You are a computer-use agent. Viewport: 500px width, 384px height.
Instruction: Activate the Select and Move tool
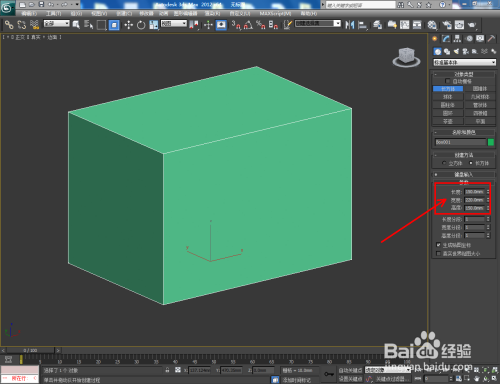(128, 25)
